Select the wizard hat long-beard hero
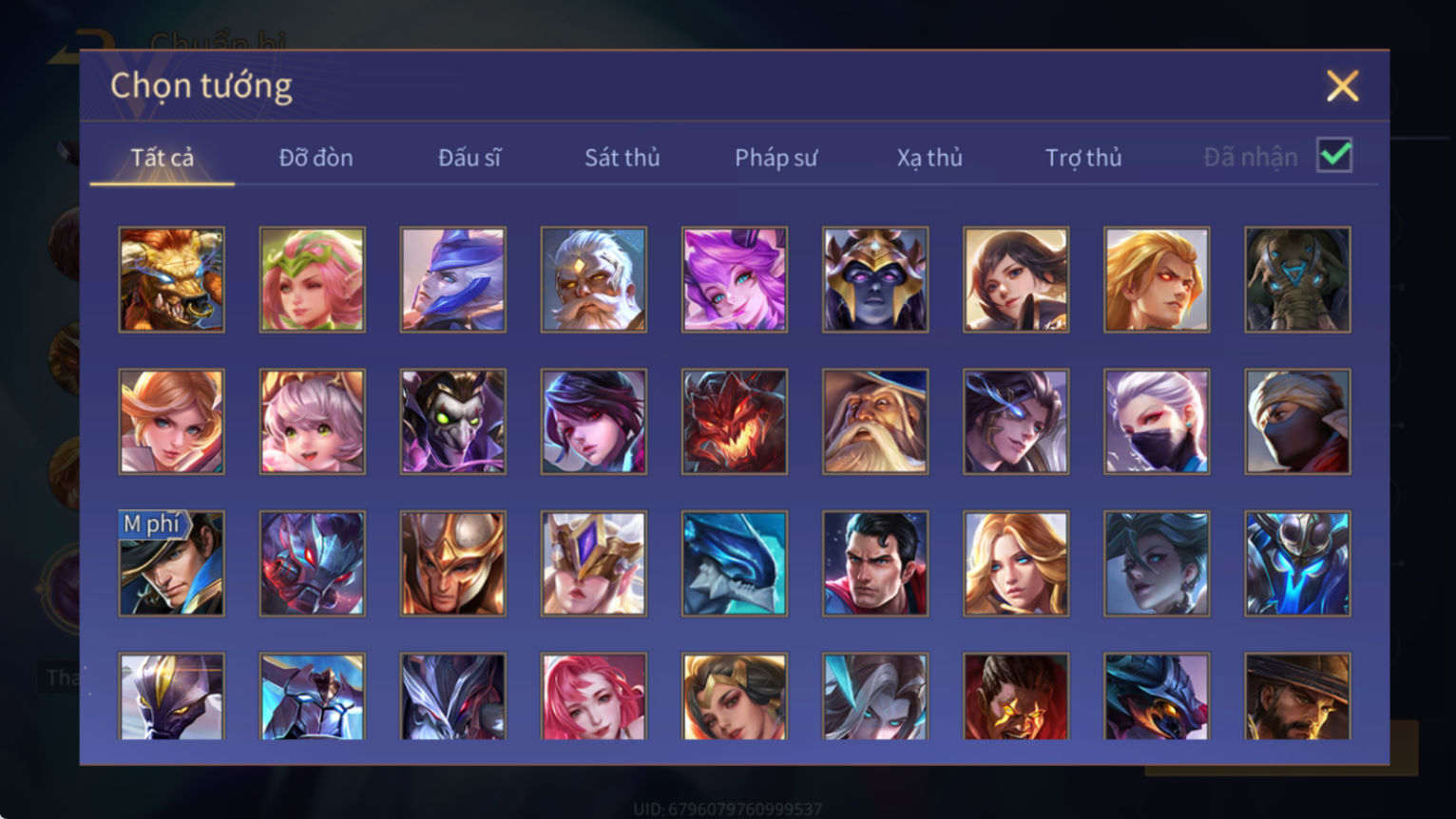The height and width of the screenshot is (819, 1456). 875,421
